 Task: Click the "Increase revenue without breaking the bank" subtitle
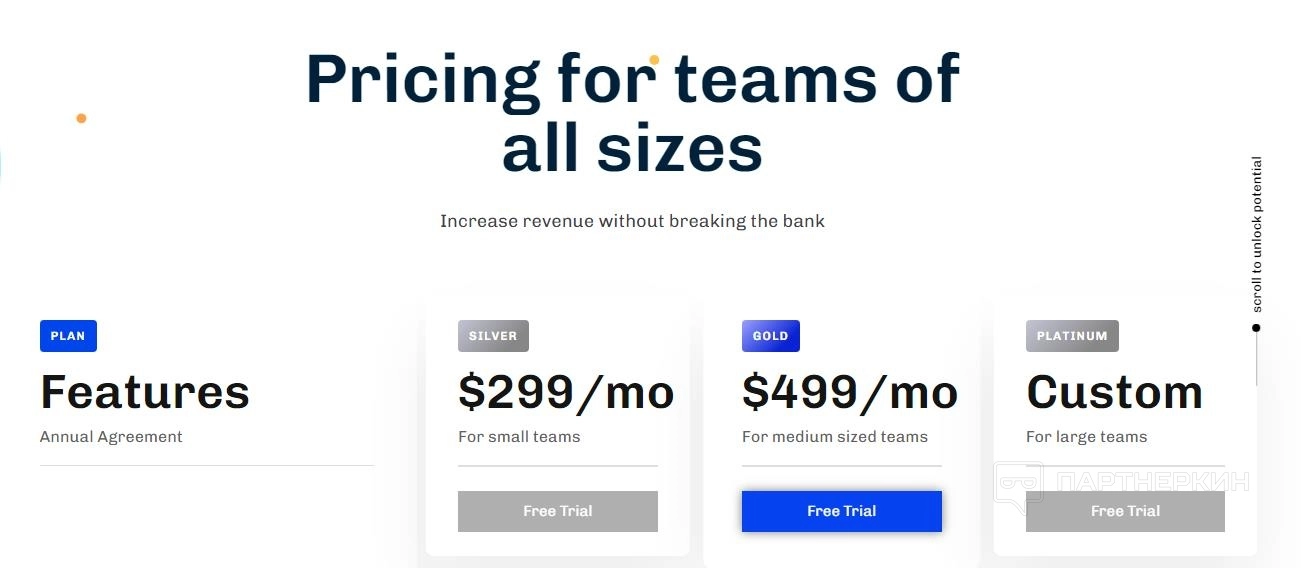[632, 221]
